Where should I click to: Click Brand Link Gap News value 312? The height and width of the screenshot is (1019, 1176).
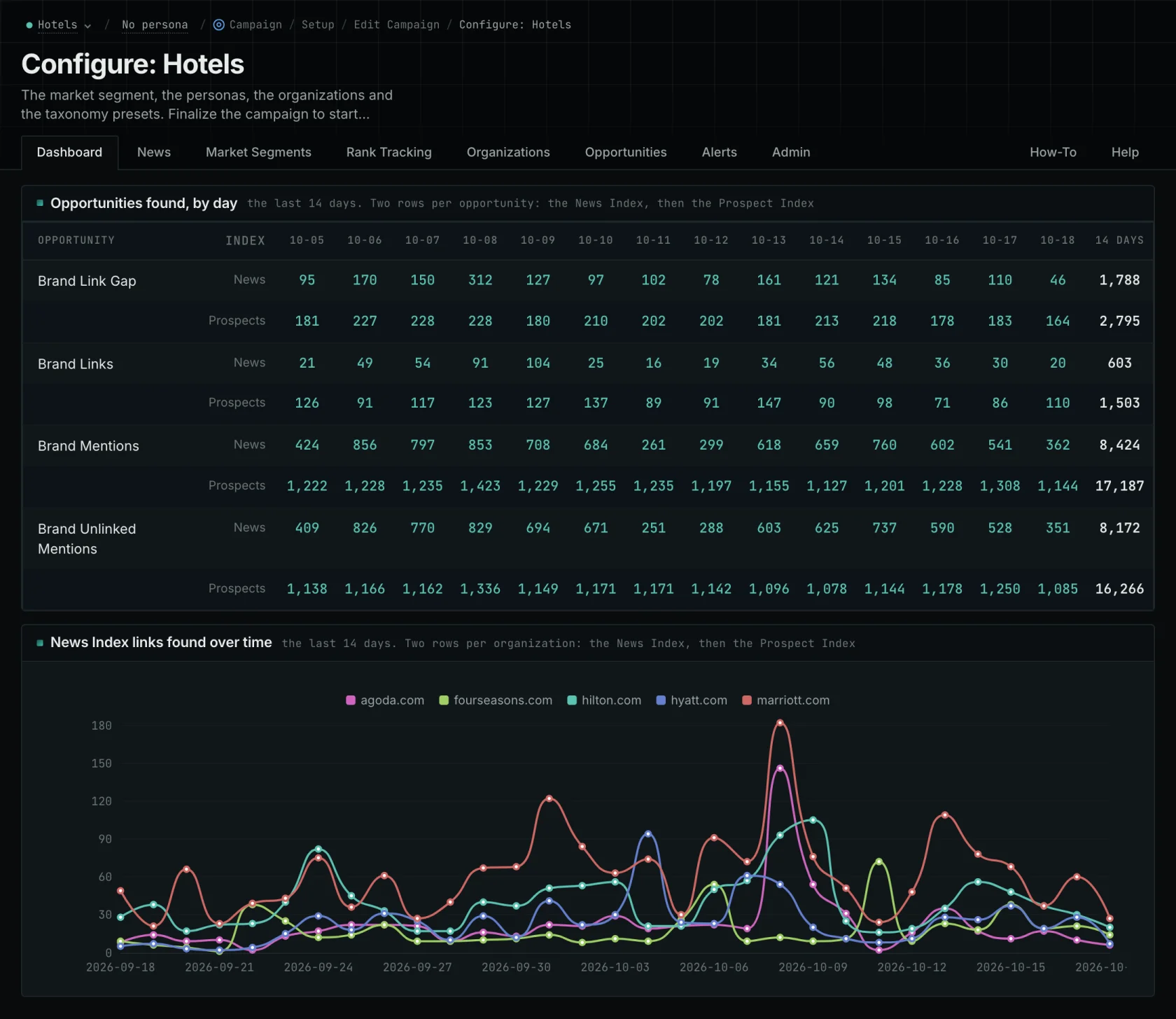[x=480, y=280]
